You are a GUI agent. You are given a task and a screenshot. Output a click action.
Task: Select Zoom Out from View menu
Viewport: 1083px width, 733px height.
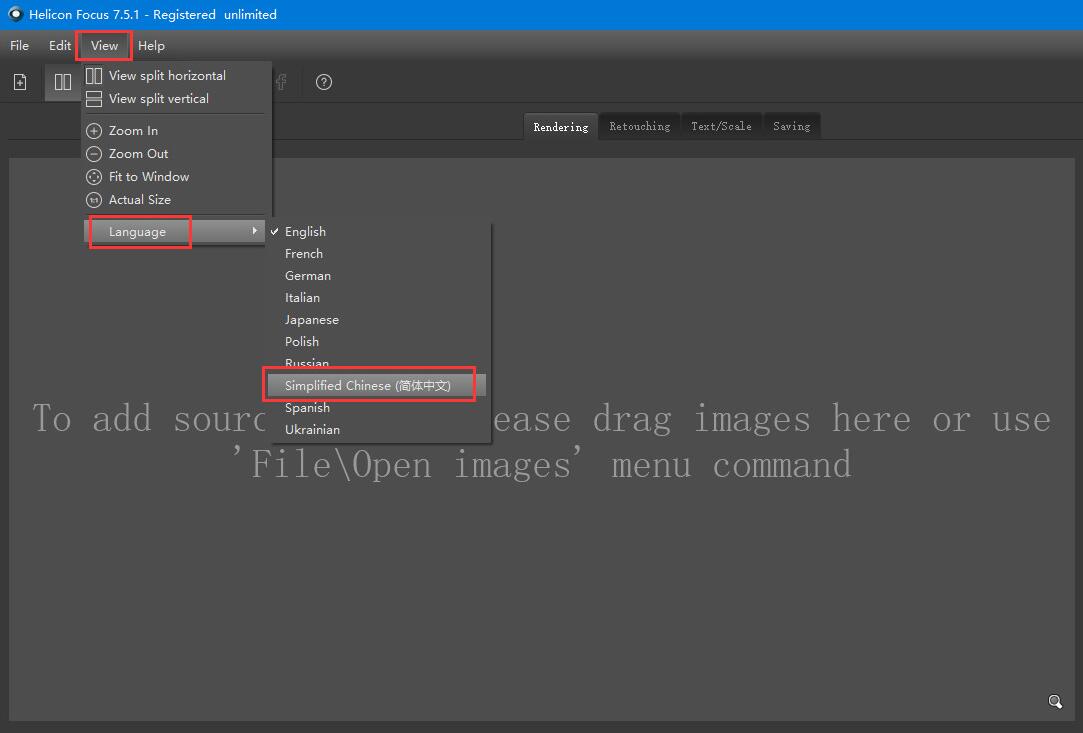pos(138,154)
